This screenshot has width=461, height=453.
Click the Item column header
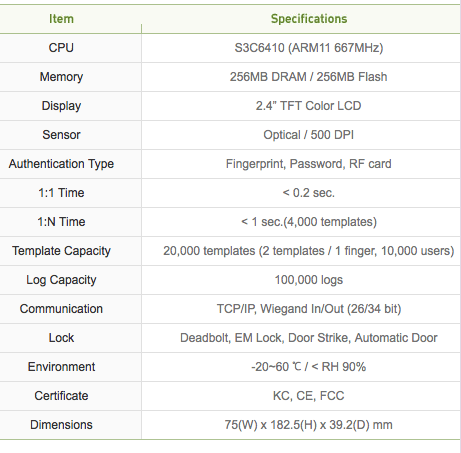61,19
